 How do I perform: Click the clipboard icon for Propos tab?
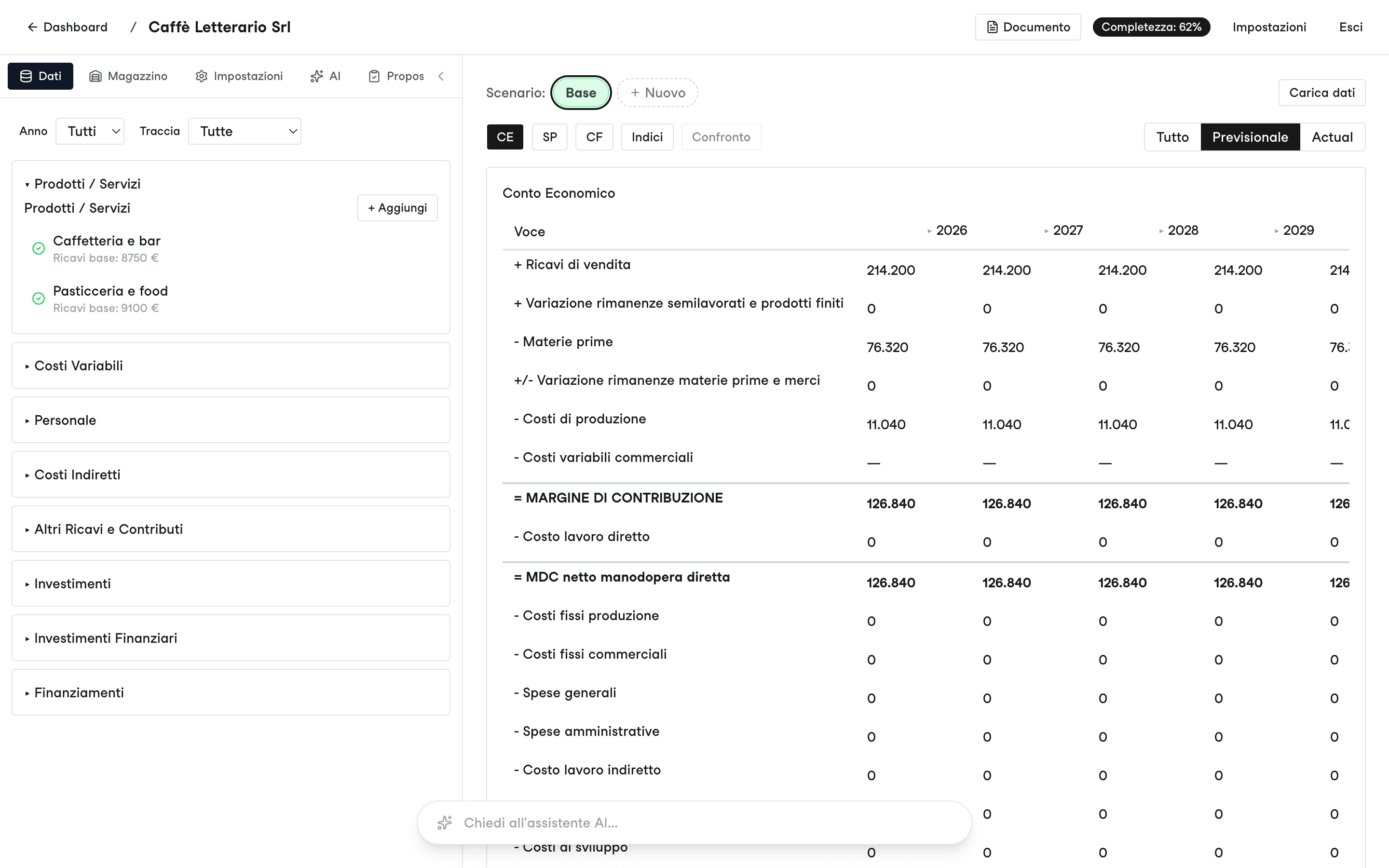pyautogui.click(x=374, y=76)
